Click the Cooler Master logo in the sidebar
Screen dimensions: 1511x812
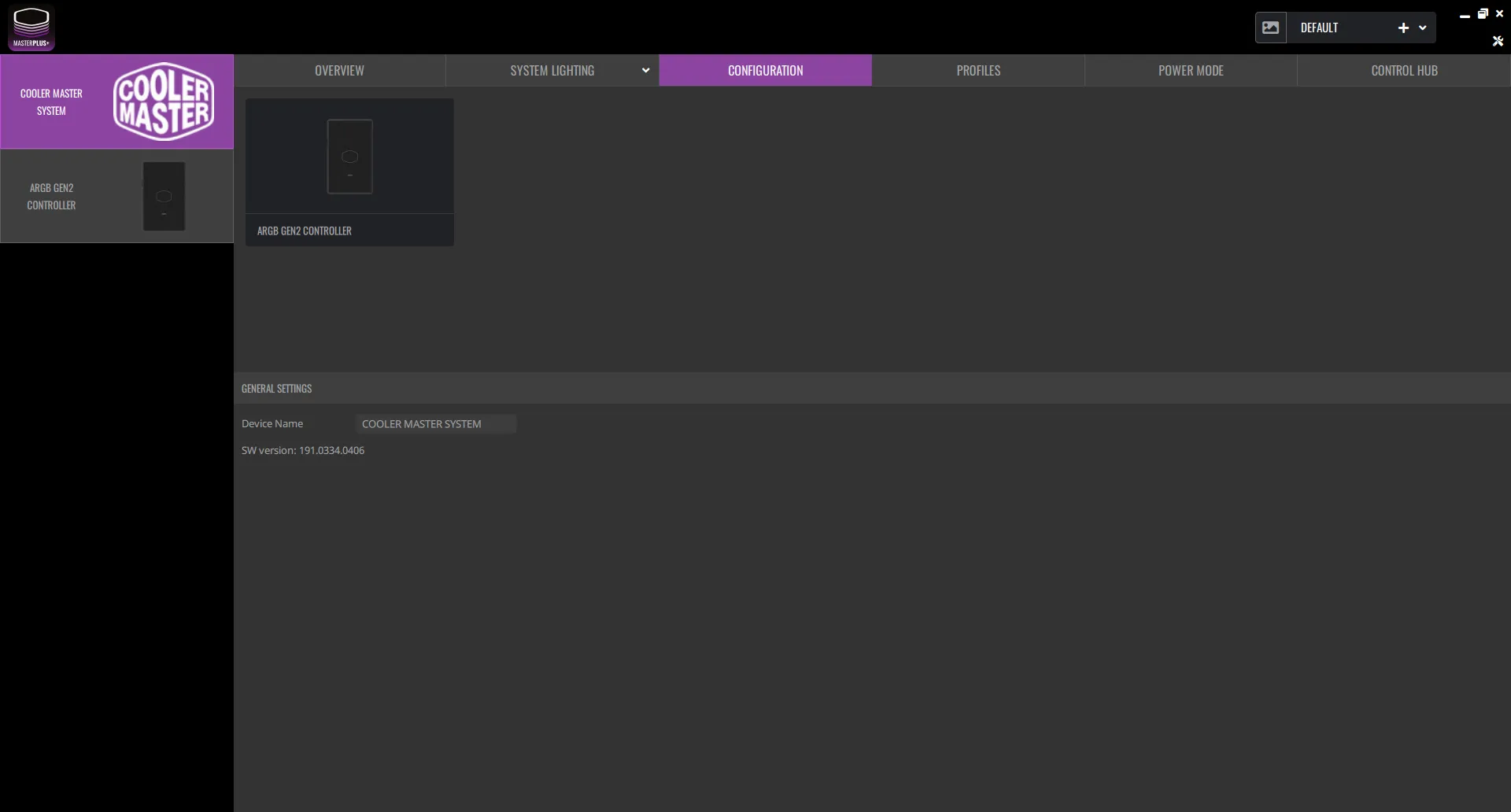(164, 101)
